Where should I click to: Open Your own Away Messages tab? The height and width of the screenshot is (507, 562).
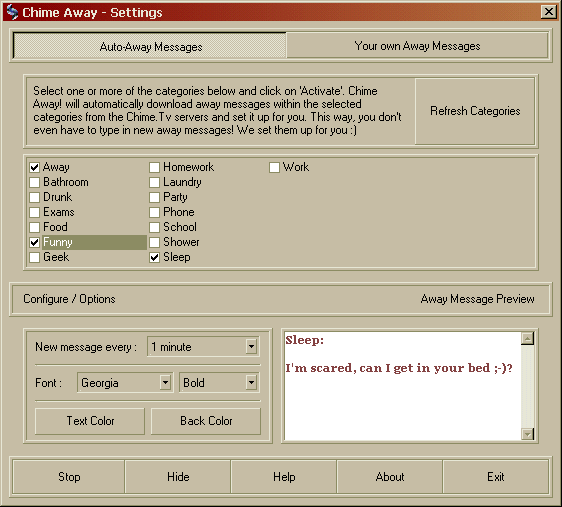[417, 46]
